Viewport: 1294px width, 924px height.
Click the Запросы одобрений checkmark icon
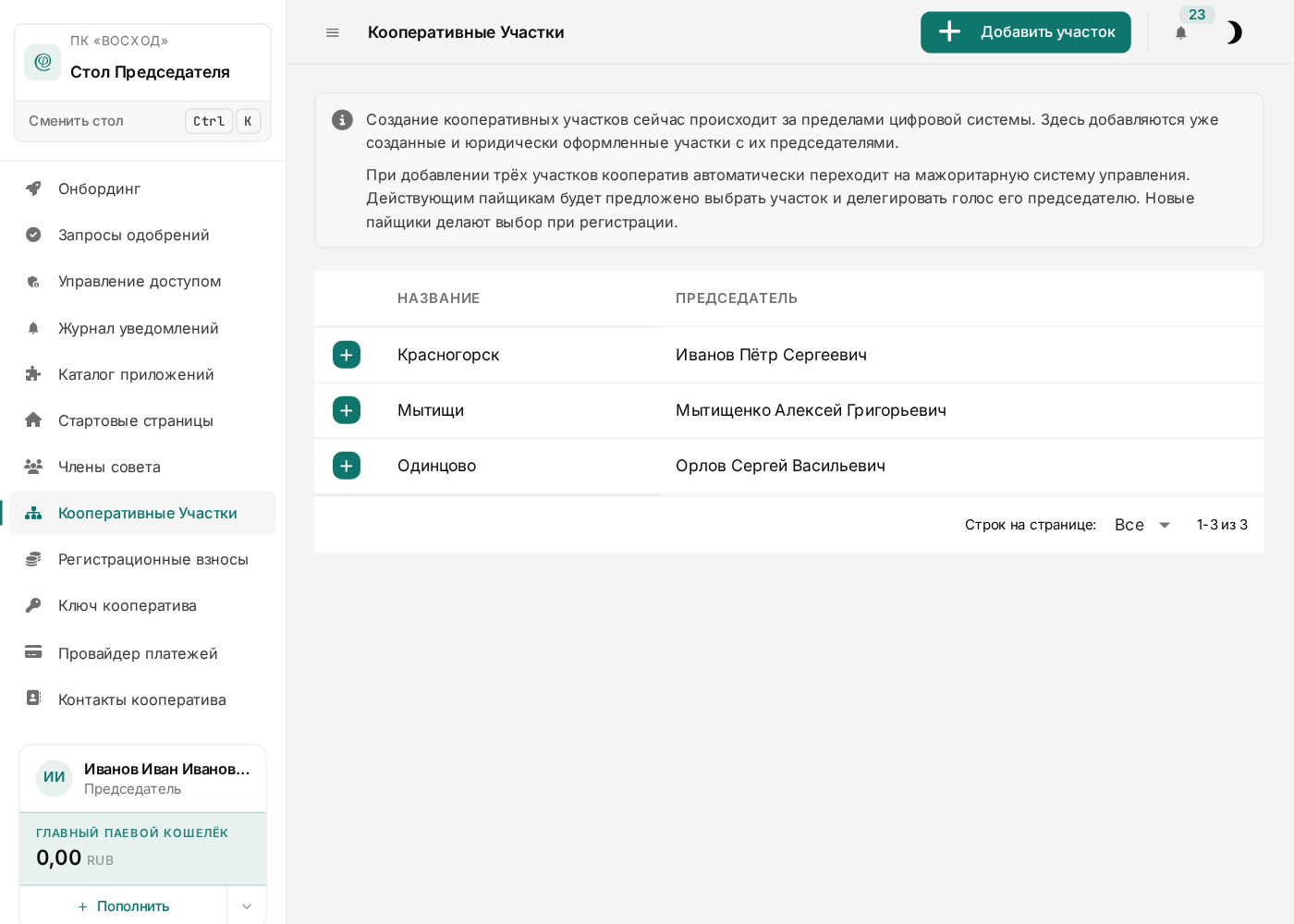[33, 235]
